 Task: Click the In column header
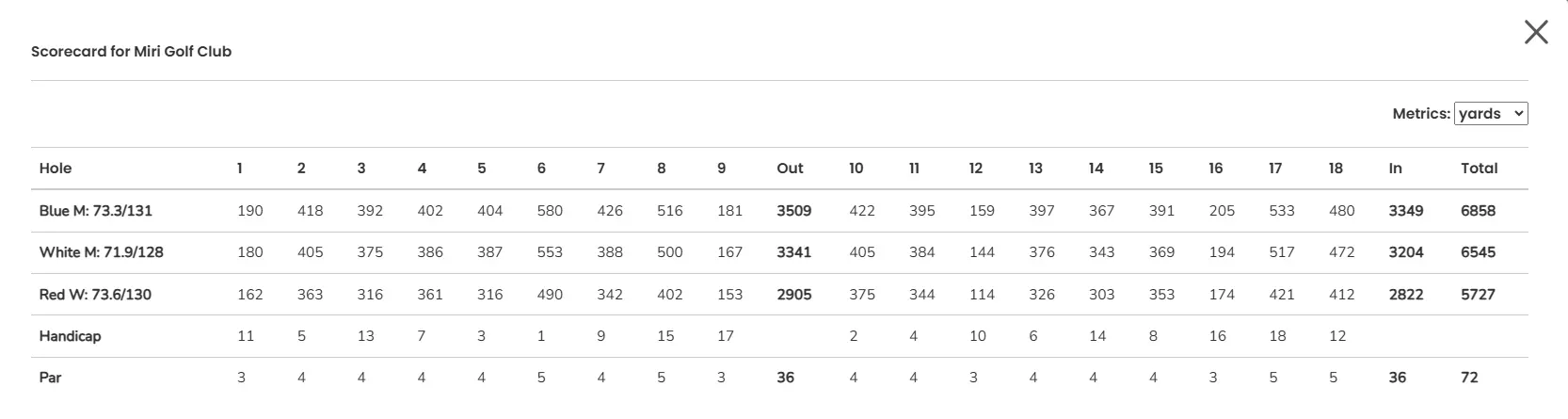pyautogui.click(x=1395, y=169)
